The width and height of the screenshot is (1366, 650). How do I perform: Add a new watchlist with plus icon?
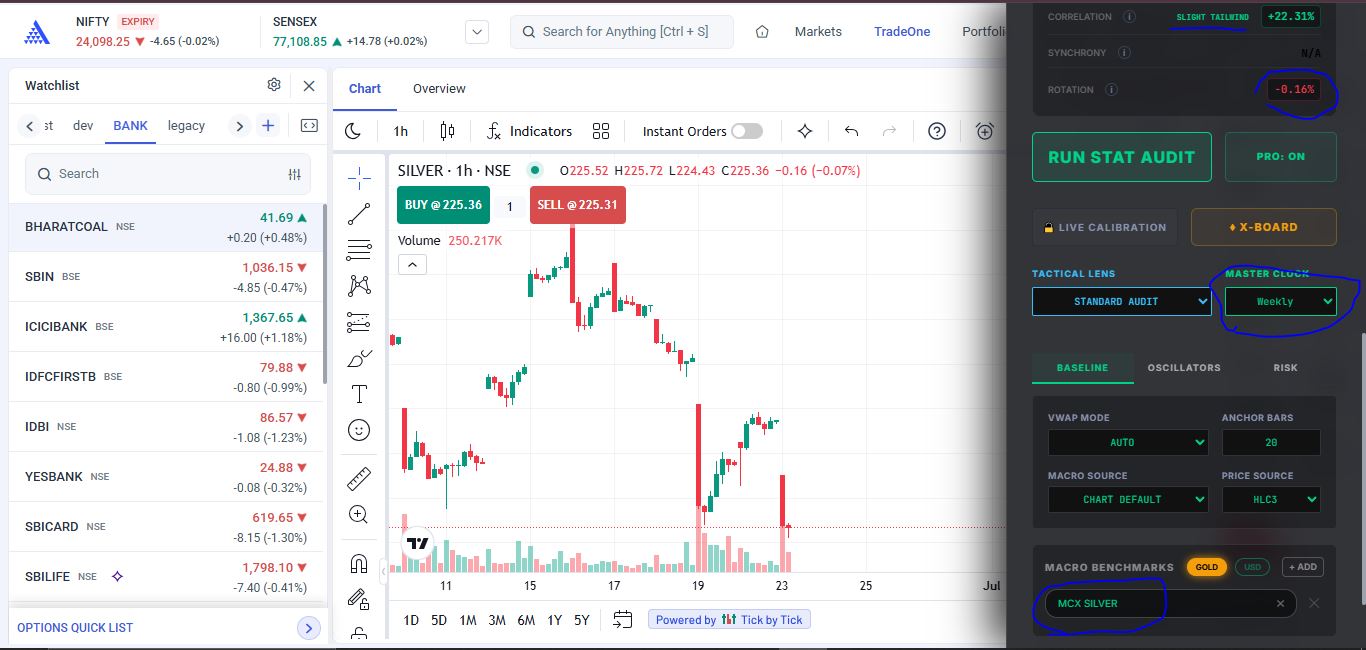(x=268, y=125)
